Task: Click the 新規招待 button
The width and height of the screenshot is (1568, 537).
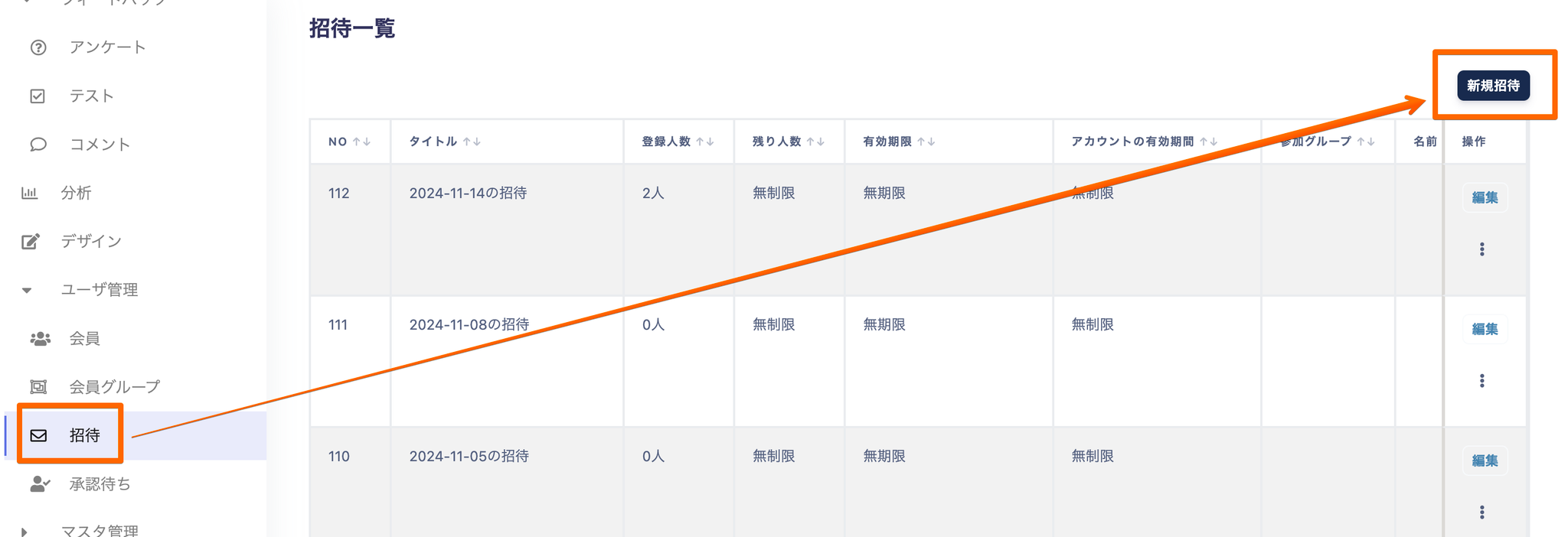Action: (x=1492, y=86)
